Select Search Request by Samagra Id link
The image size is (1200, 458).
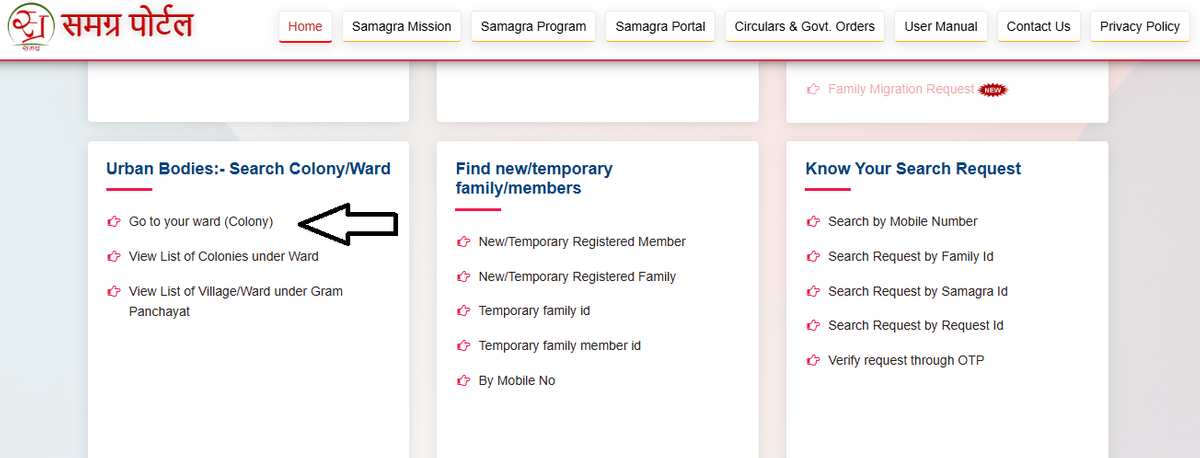coord(917,291)
